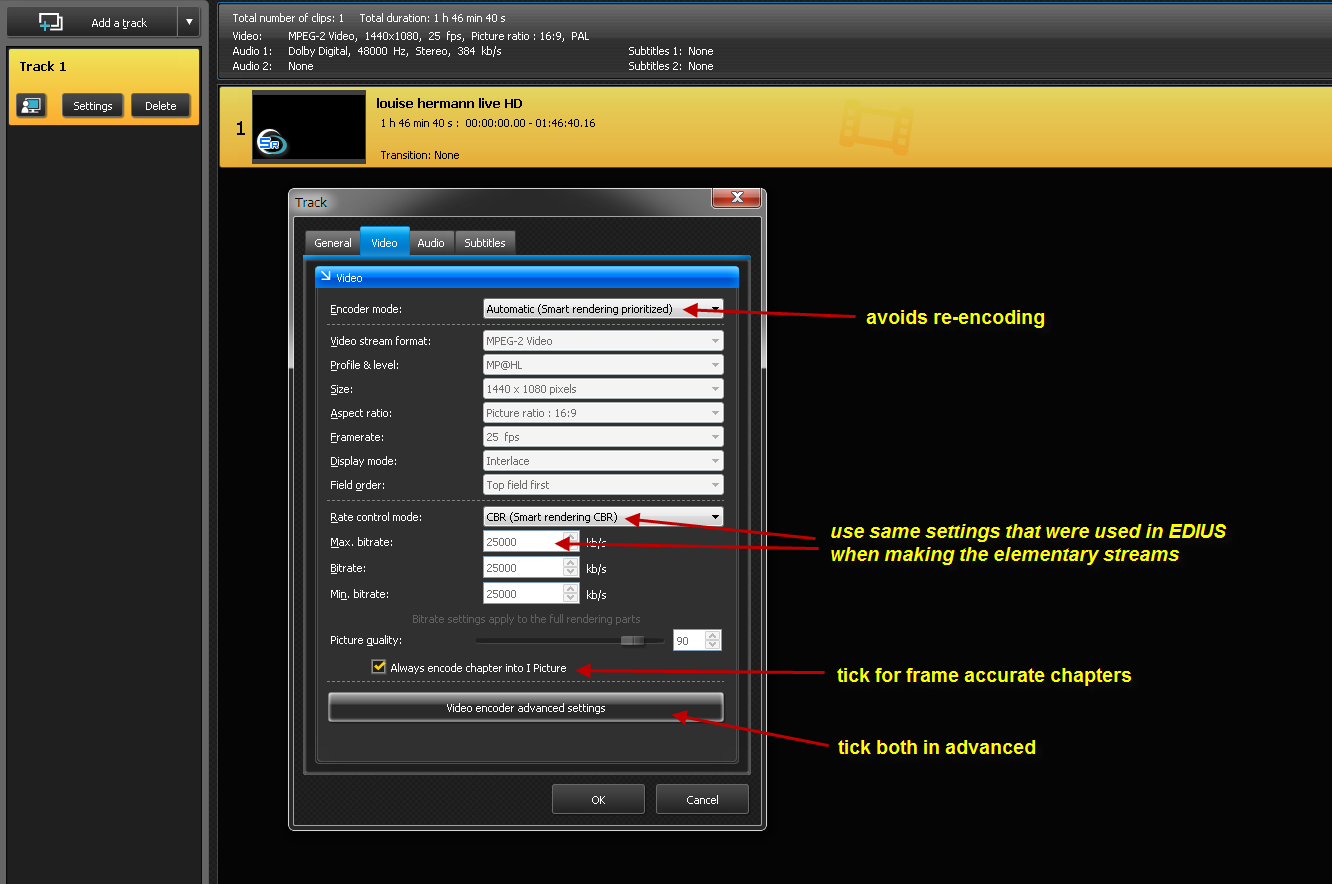Click the Max. bitrate input field
1332x884 pixels.
pos(522,542)
